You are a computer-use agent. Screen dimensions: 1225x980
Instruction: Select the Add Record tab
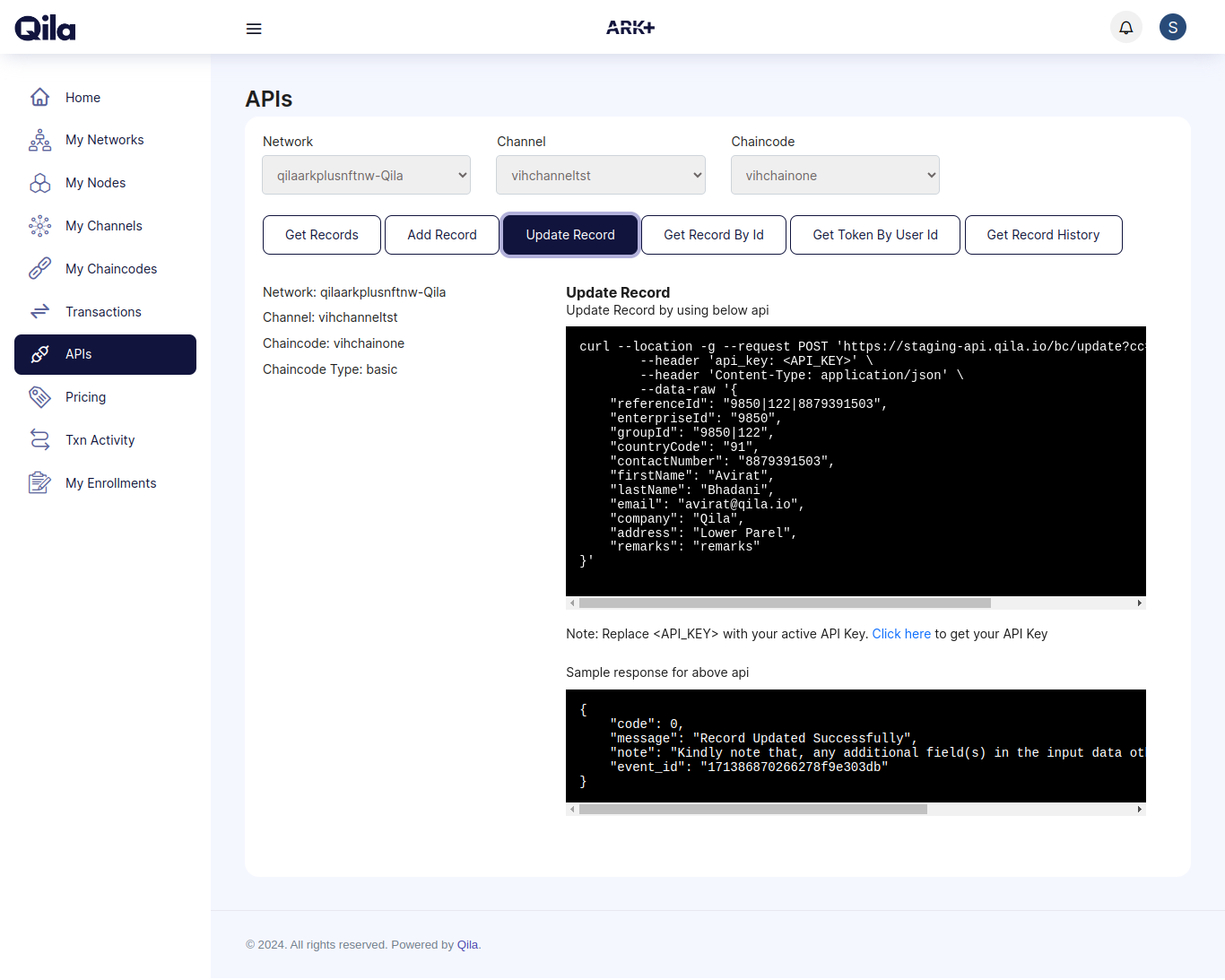coord(442,235)
